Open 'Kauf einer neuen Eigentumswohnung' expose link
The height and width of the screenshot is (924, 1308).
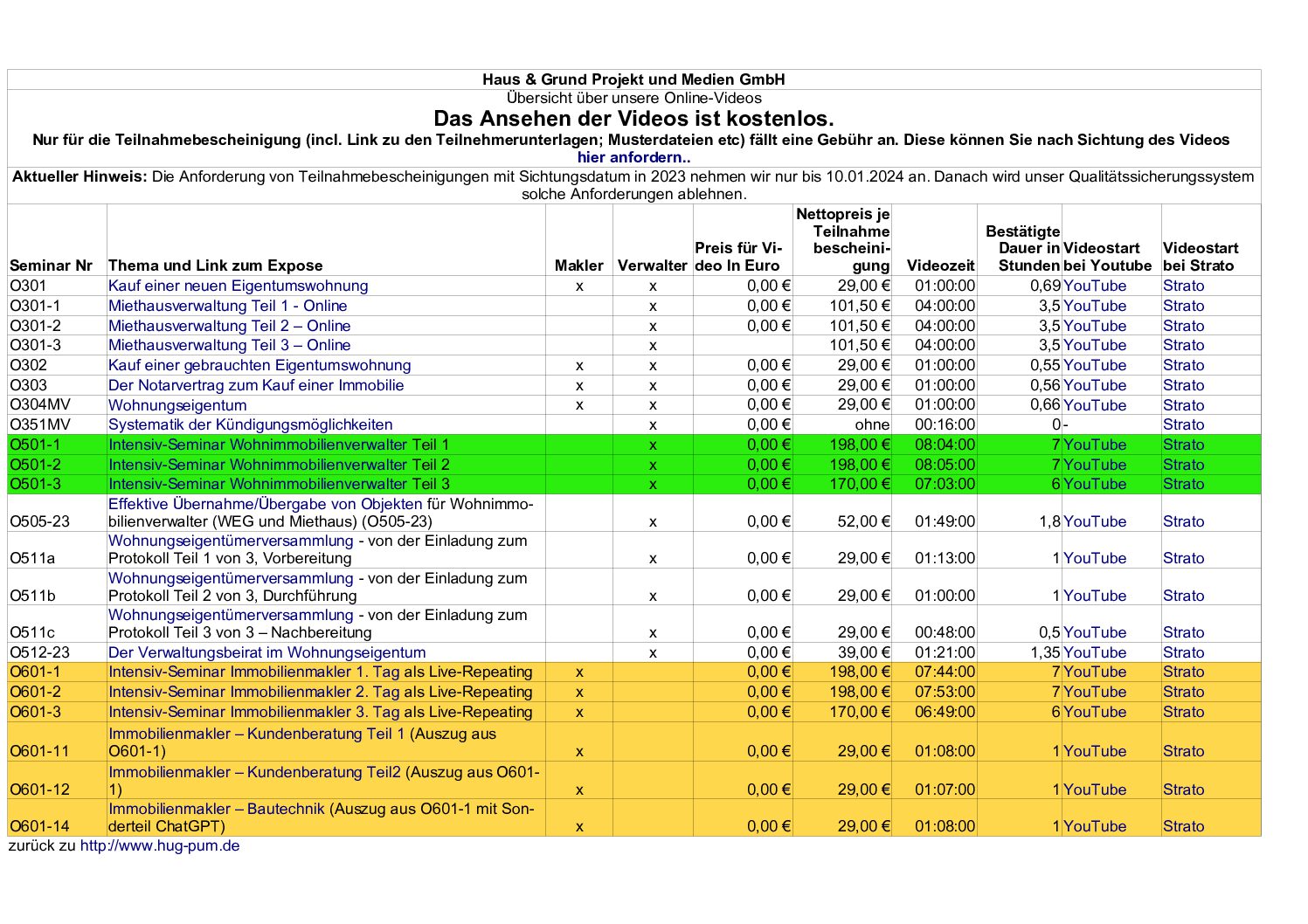coord(239,286)
